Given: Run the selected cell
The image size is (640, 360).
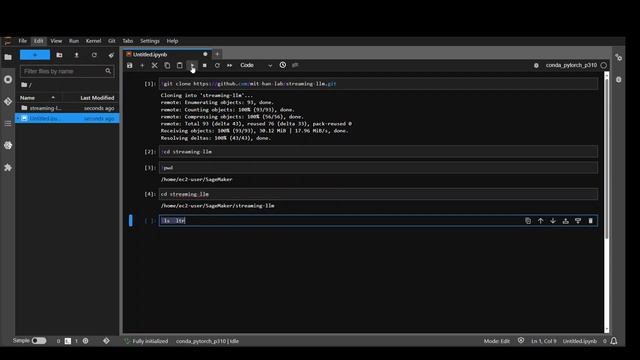Looking at the screenshot, I should pos(192,65).
